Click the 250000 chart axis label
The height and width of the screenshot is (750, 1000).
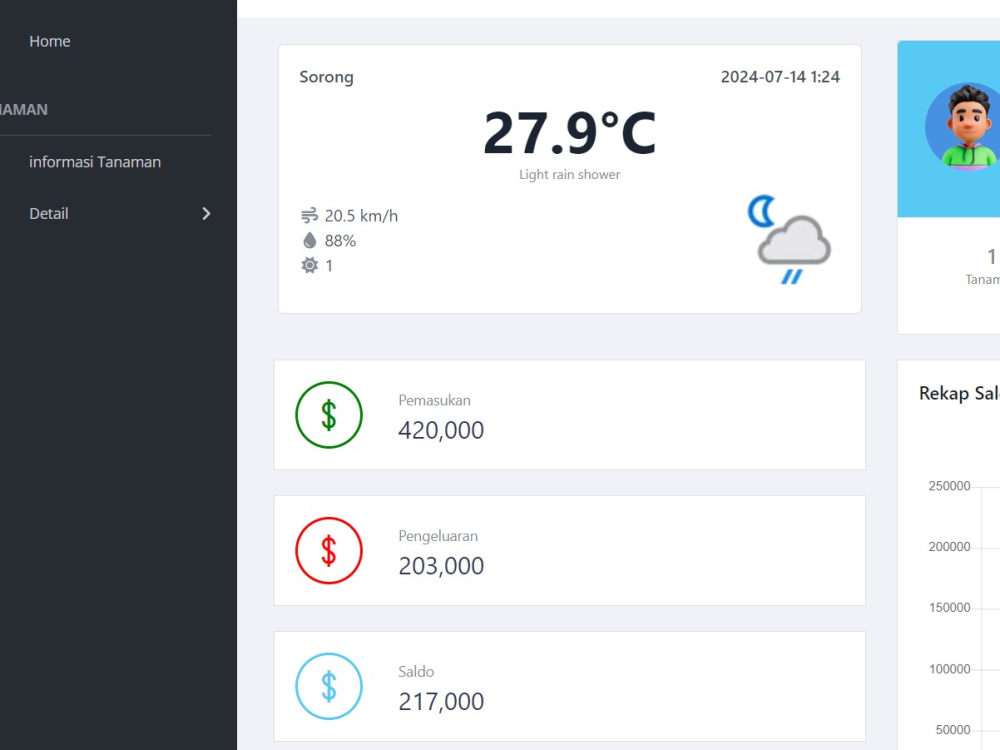pyautogui.click(x=949, y=486)
